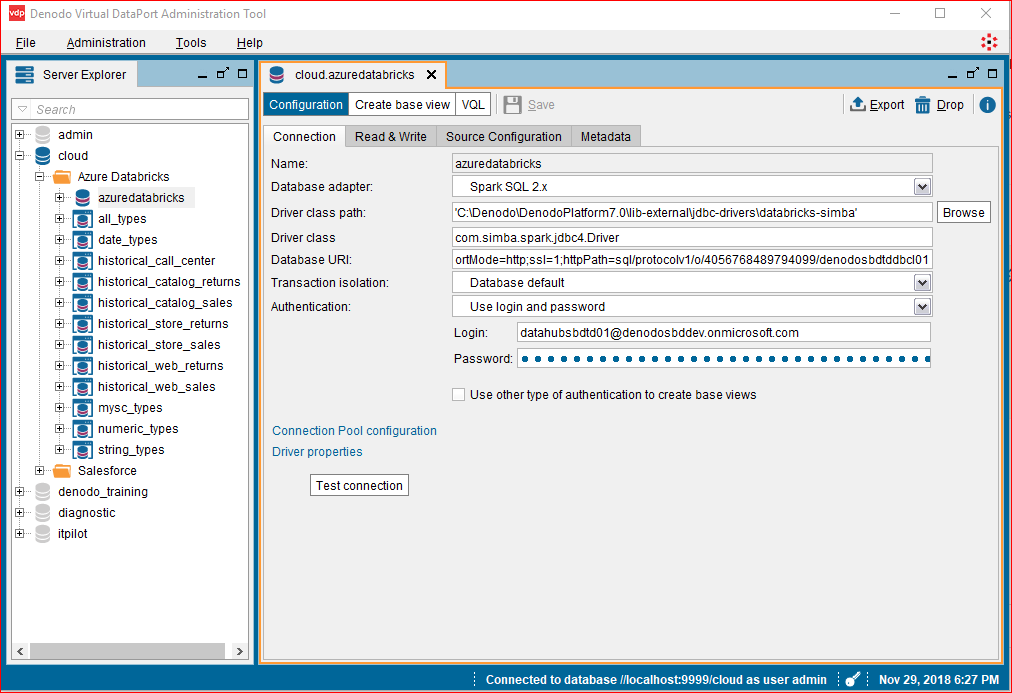Image resolution: width=1012 pixels, height=693 pixels.
Task: Click the cloud database icon
Action: tap(43, 156)
